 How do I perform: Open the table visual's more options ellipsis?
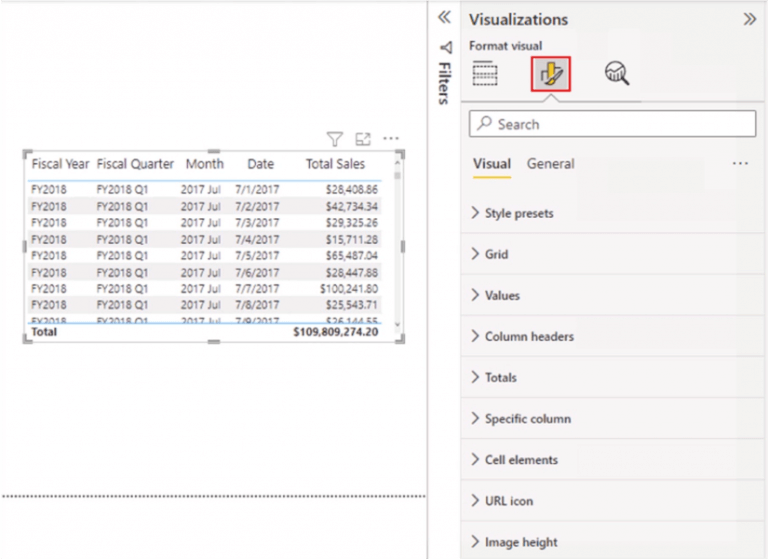(x=391, y=139)
